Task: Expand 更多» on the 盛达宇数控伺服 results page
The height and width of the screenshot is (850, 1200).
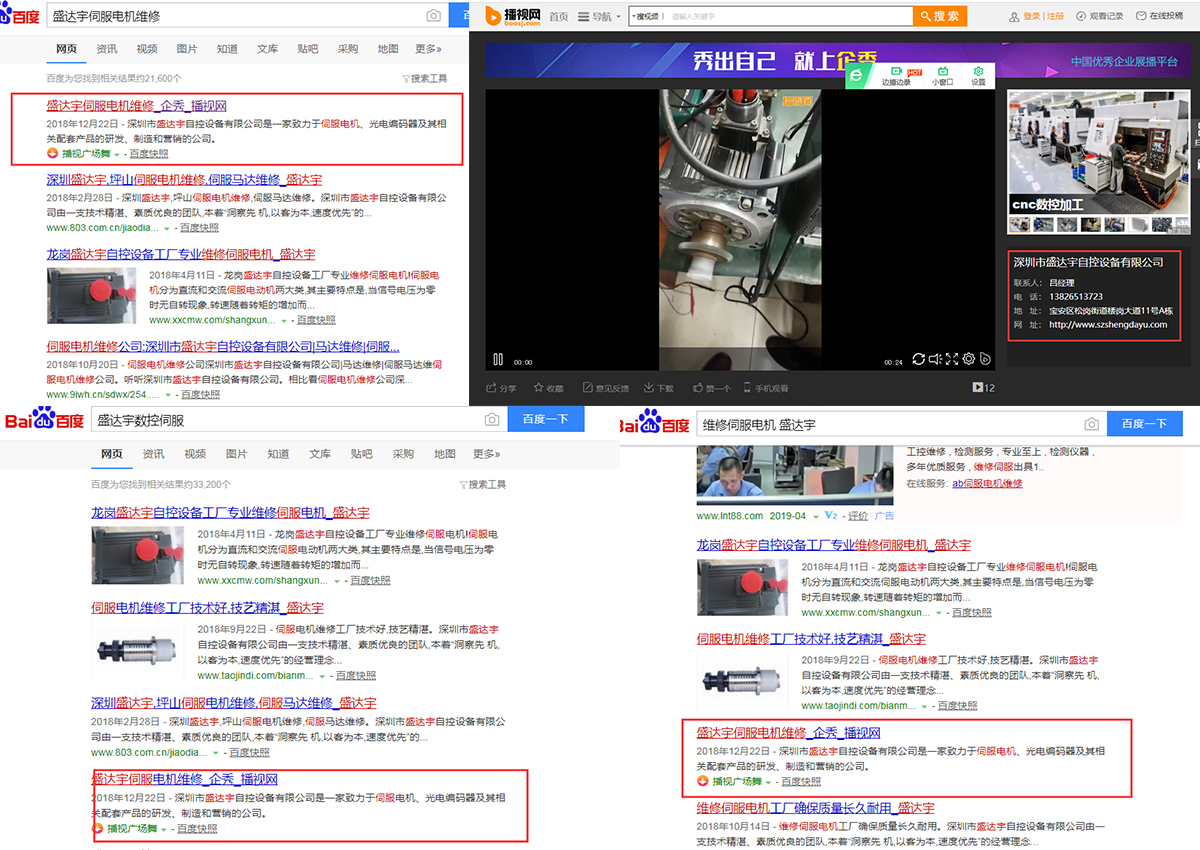Action: click(486, 454)
